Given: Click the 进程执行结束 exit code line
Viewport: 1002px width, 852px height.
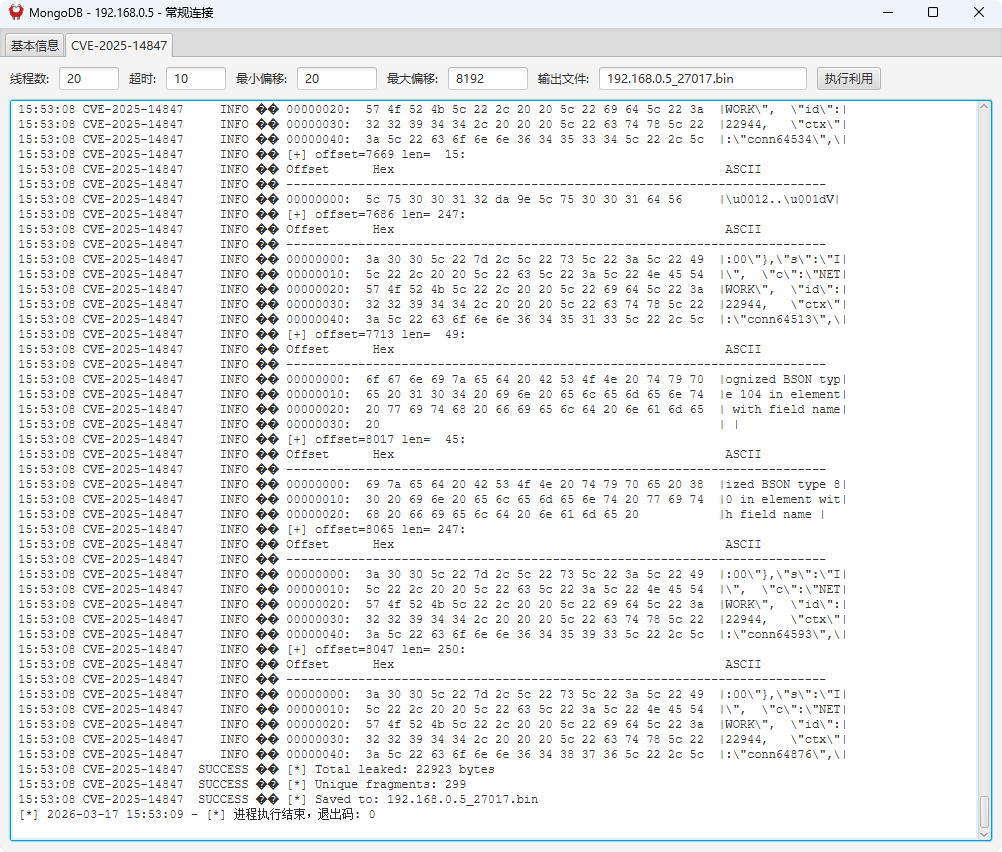Looking at the screenshot, I should (197, 814).
